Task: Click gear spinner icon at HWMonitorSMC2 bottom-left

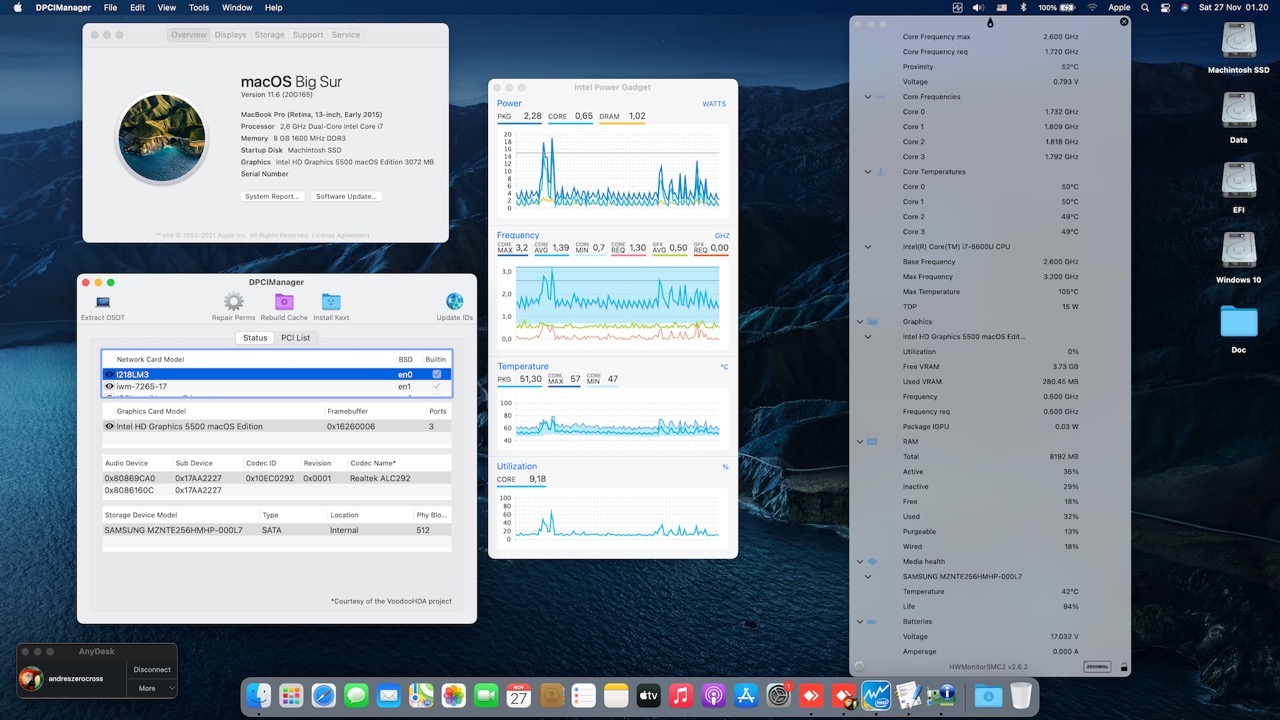Action: pyautogui.click(x=858, y=666)
